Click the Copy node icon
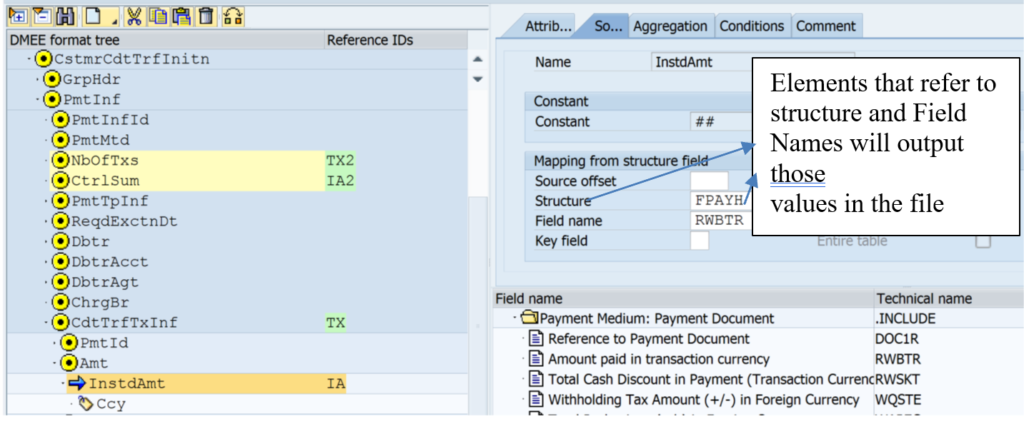The height and width of the screenshot is (429, 1024). (157, 15)
